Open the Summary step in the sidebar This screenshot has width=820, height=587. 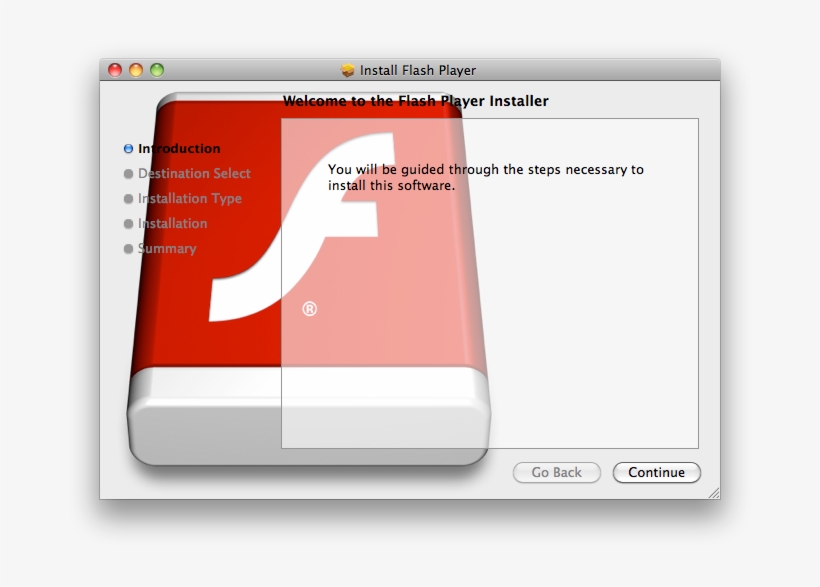click(167, 249)
